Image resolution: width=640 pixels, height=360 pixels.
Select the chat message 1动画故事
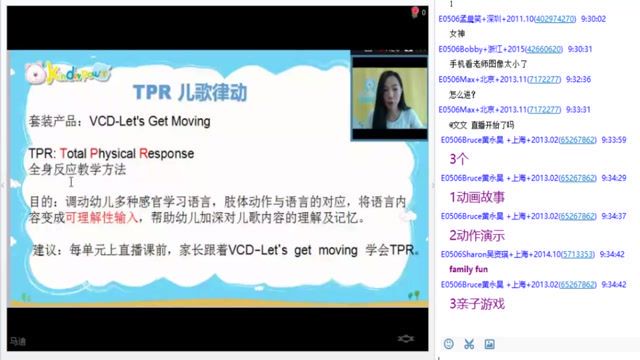point(477,198)
